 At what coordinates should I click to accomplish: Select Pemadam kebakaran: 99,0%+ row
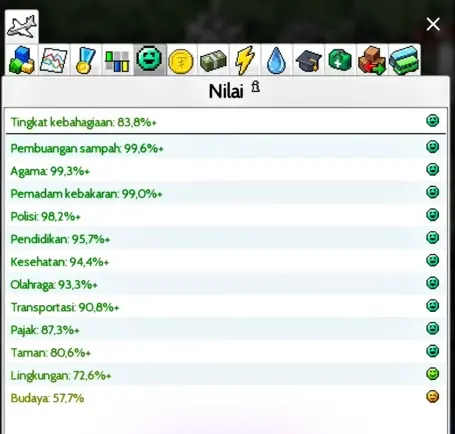(226, 193)
